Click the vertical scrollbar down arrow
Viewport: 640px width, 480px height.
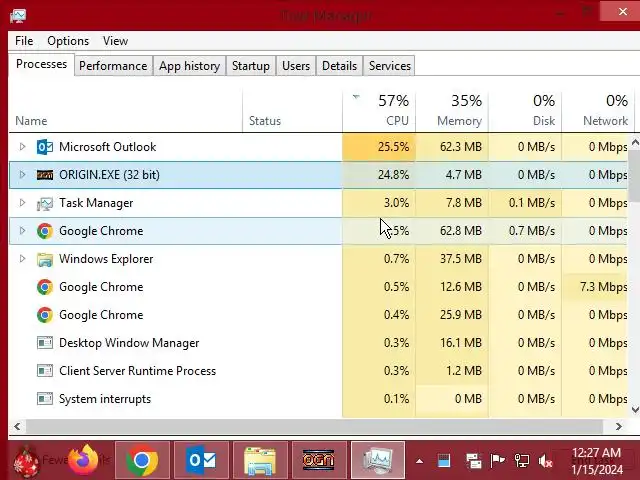click(635, 409)
